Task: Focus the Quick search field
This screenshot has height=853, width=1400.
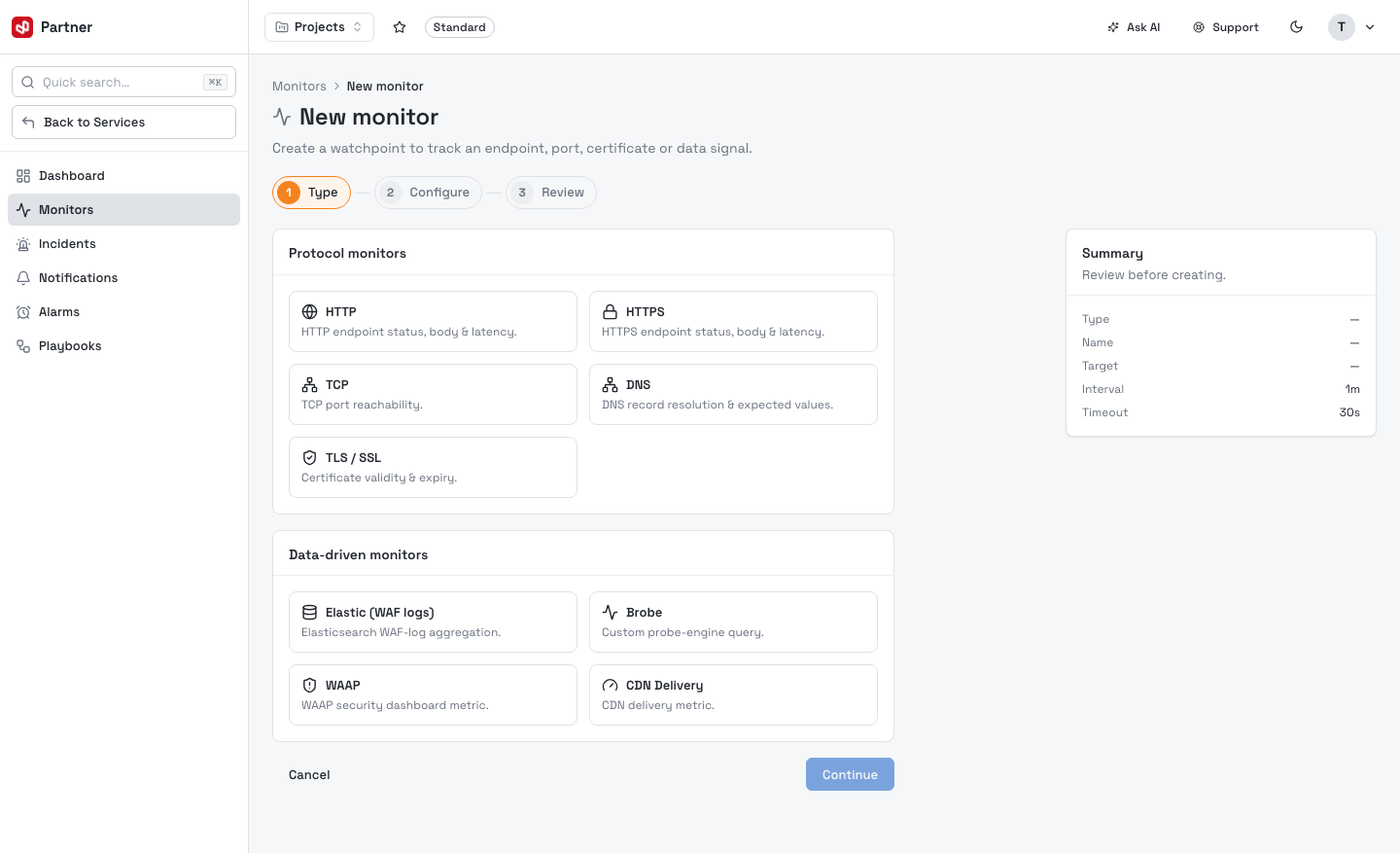Action: click(x=123, y=82)
